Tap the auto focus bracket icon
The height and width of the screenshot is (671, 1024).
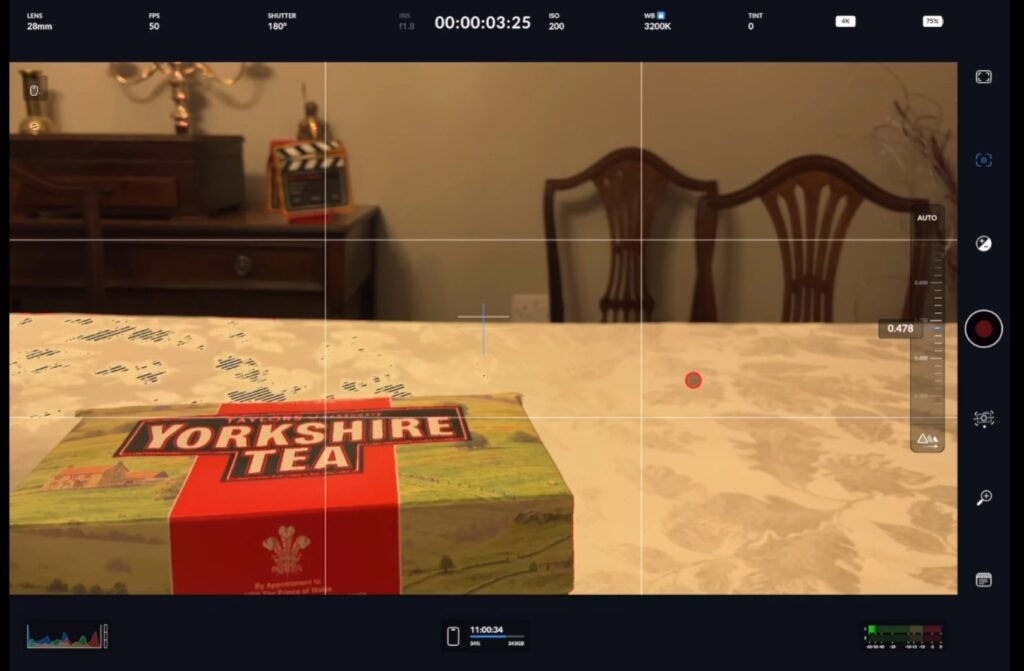pos(984,160)
